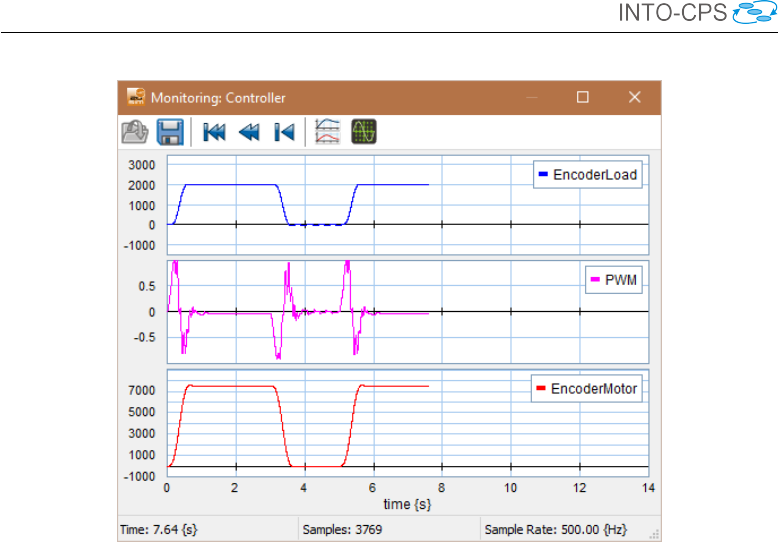Step back with the single-arrow bar icon

tap(284, 133)
